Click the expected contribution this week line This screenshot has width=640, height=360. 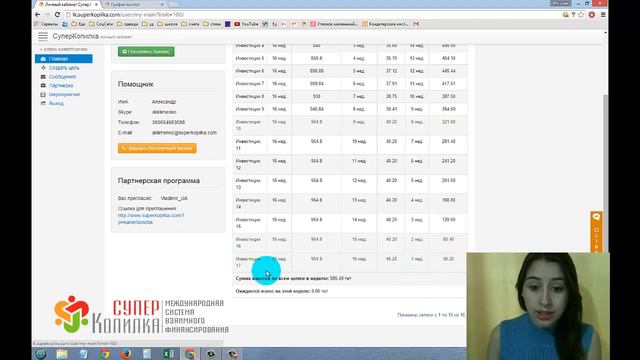pyautogui.click(x=282, y=291)
